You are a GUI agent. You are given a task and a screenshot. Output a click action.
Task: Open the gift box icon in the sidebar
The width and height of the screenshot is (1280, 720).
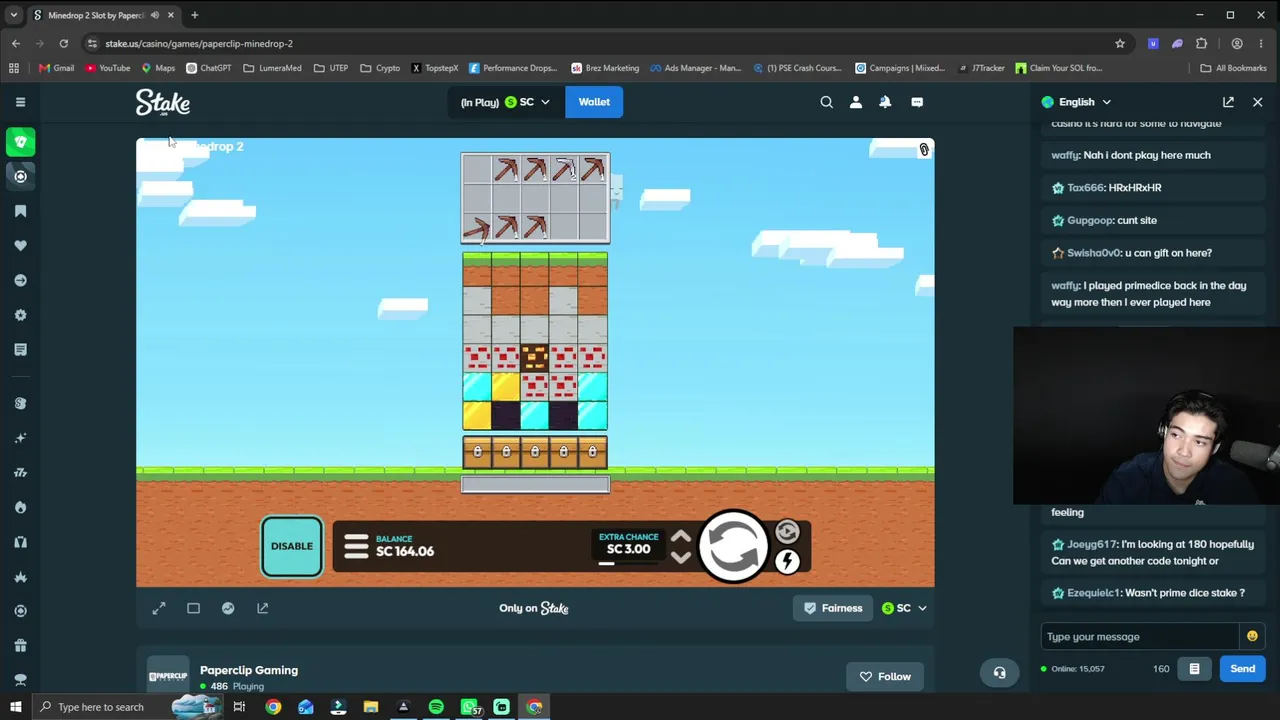click(20, 646)
